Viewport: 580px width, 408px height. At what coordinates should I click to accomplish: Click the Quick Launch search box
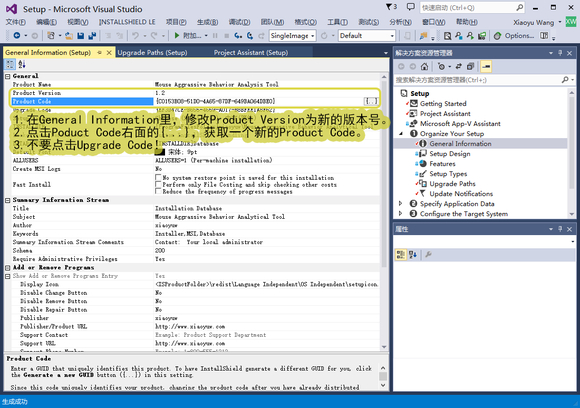pos(472,7)
